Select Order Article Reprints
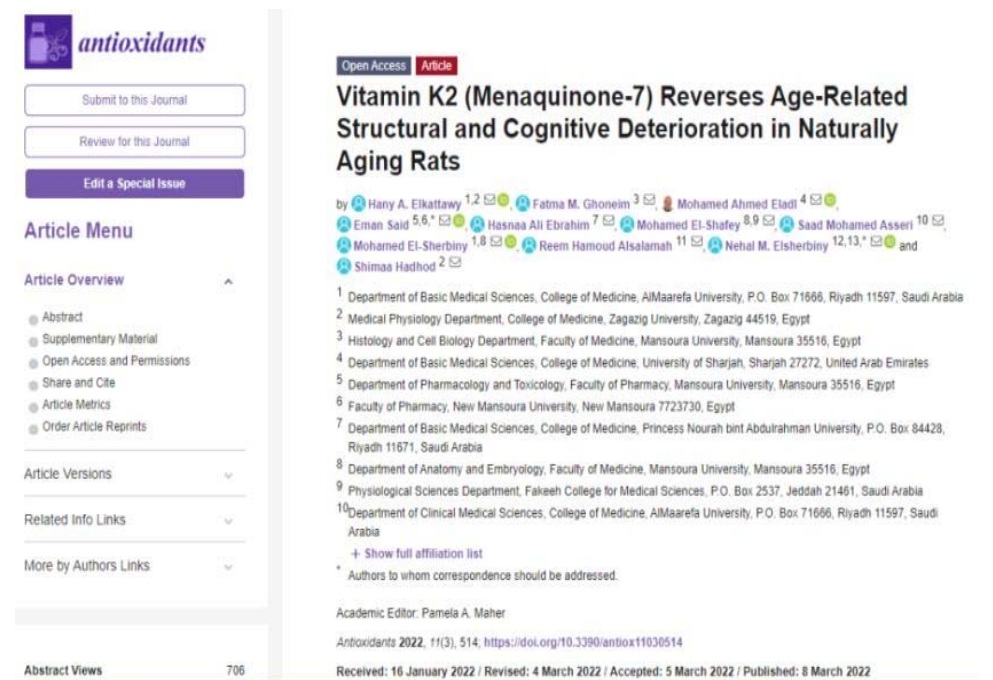Screen dimensions: 993x680 [x=94, y=427]
